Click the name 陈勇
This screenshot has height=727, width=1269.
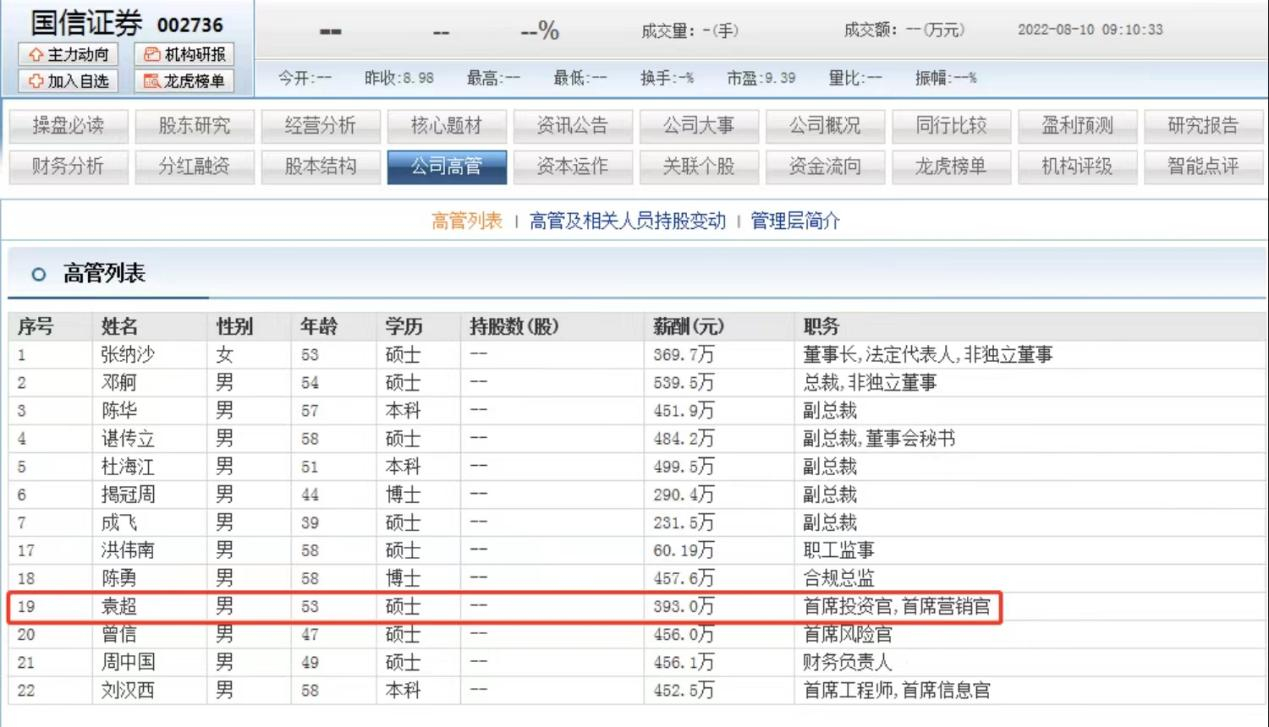[x=119, y=579]
